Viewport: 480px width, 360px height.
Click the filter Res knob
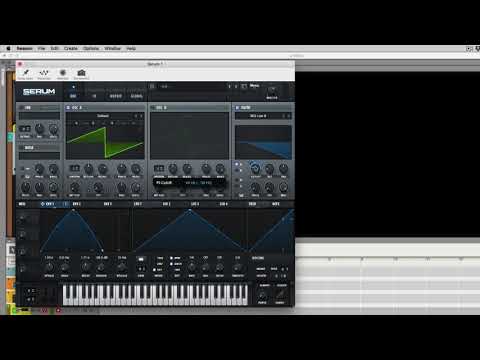click(x=269, y=168)
